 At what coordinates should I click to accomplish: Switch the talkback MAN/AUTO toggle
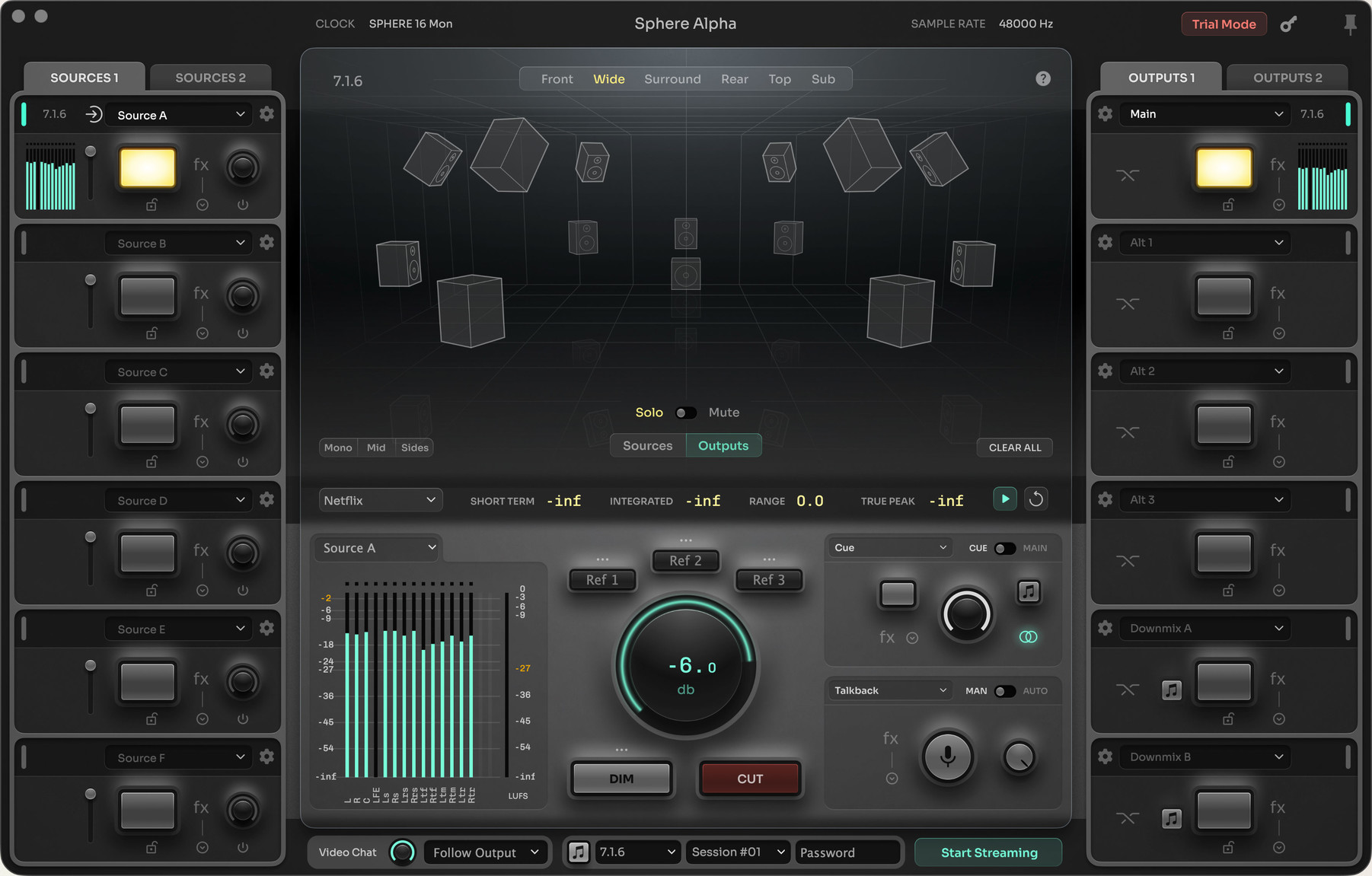(1005, 690)
